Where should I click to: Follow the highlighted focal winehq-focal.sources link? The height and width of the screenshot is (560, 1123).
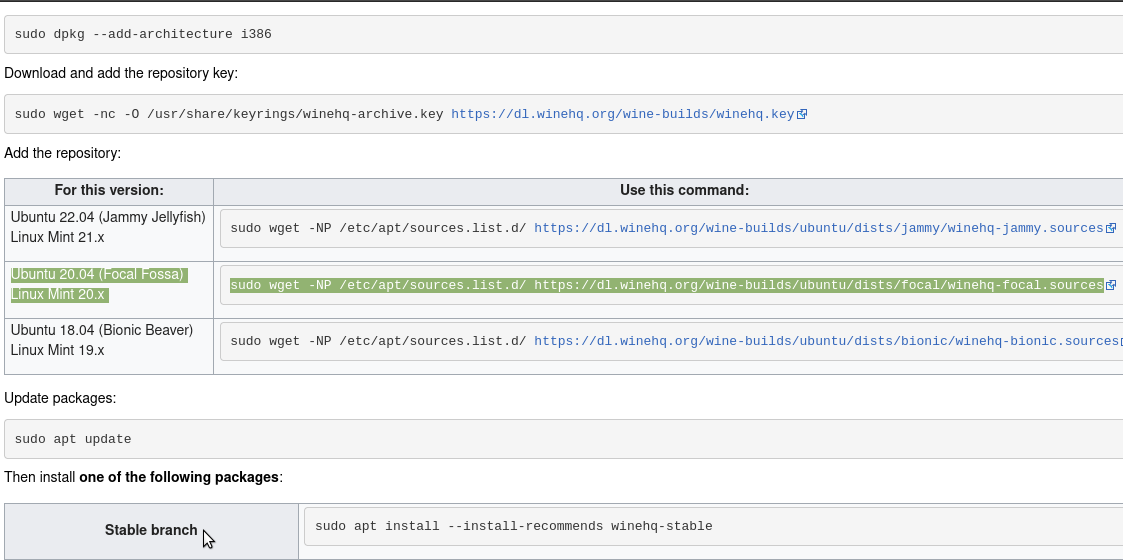tap(818, 285)
